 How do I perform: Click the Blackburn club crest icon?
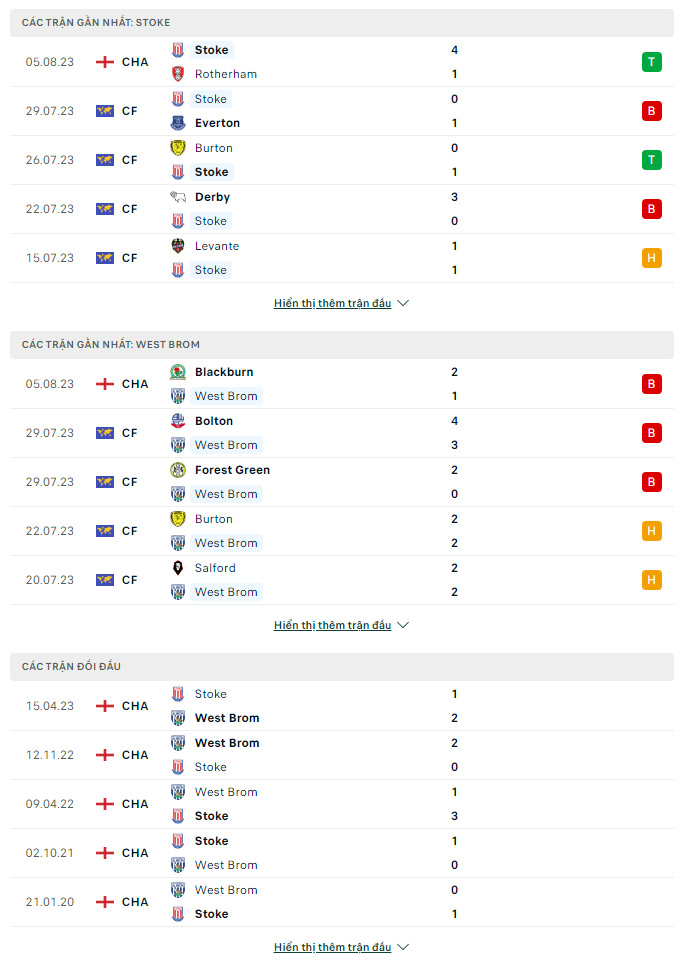177,372
